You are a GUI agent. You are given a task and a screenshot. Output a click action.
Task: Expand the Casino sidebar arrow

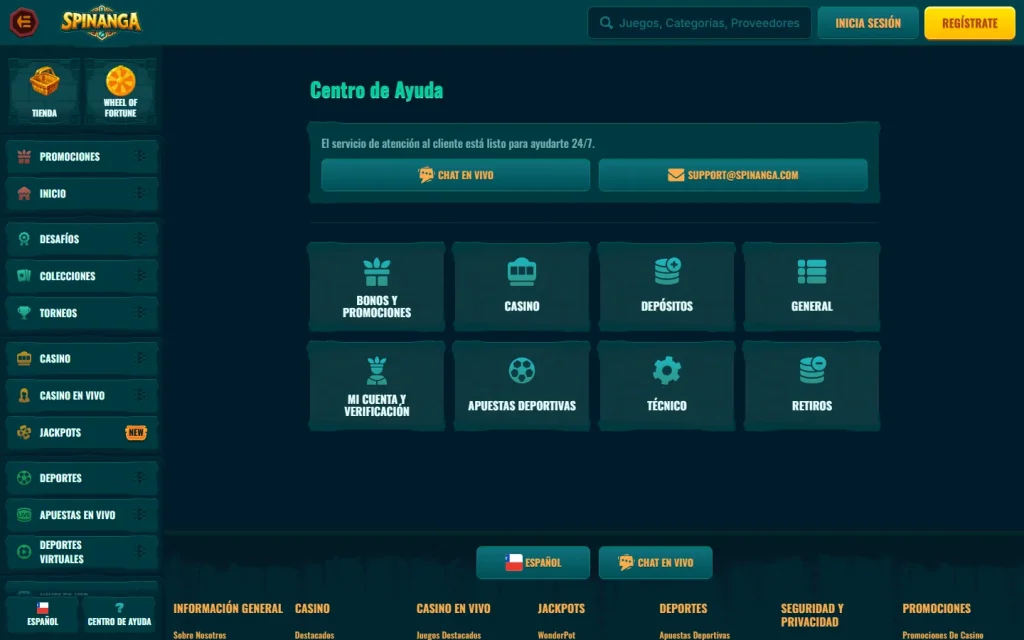(140, 358)
